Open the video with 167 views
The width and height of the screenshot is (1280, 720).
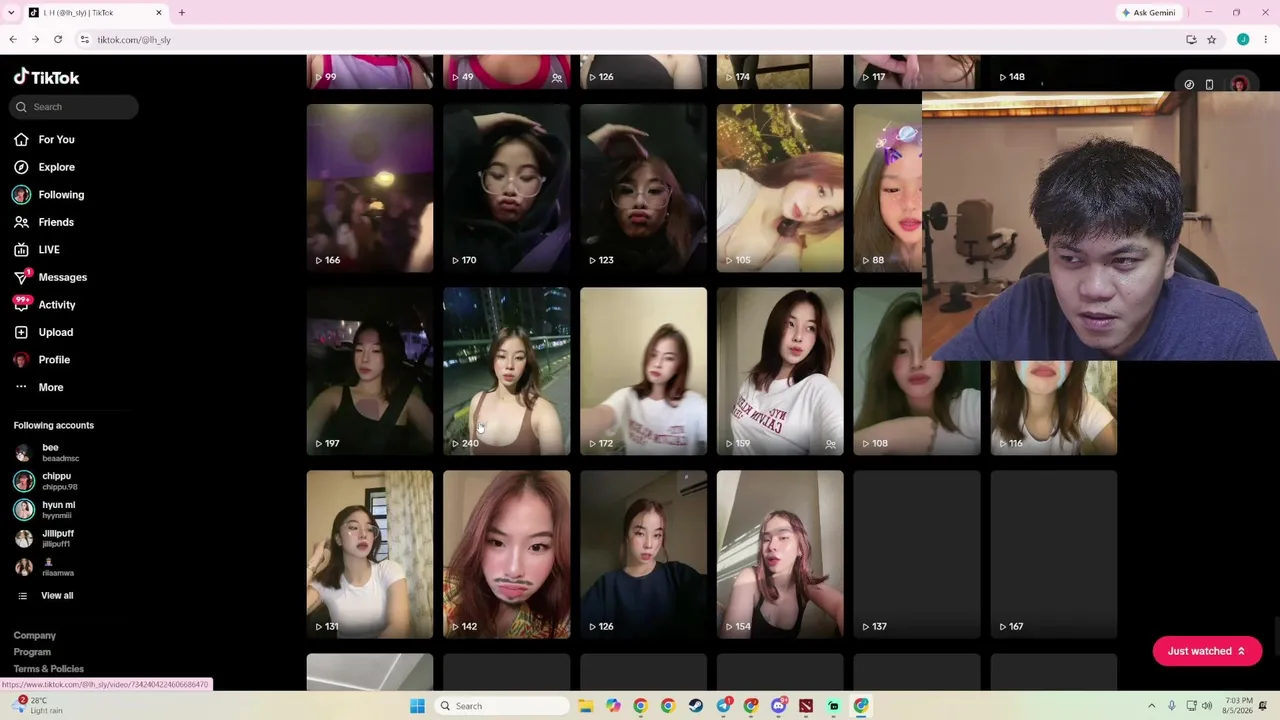[1054, 554]
